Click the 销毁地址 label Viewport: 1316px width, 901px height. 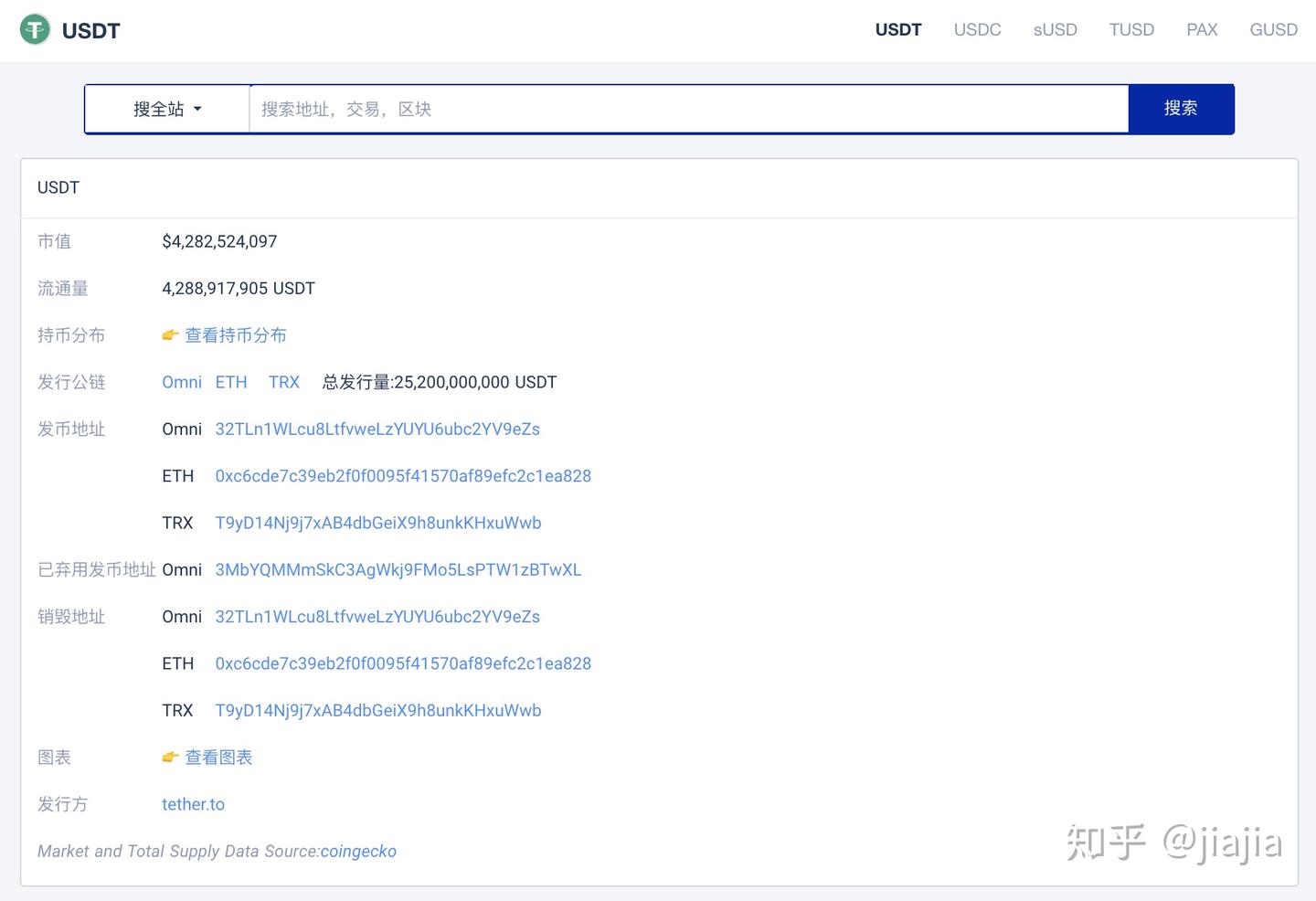click(x=71, y=617)
